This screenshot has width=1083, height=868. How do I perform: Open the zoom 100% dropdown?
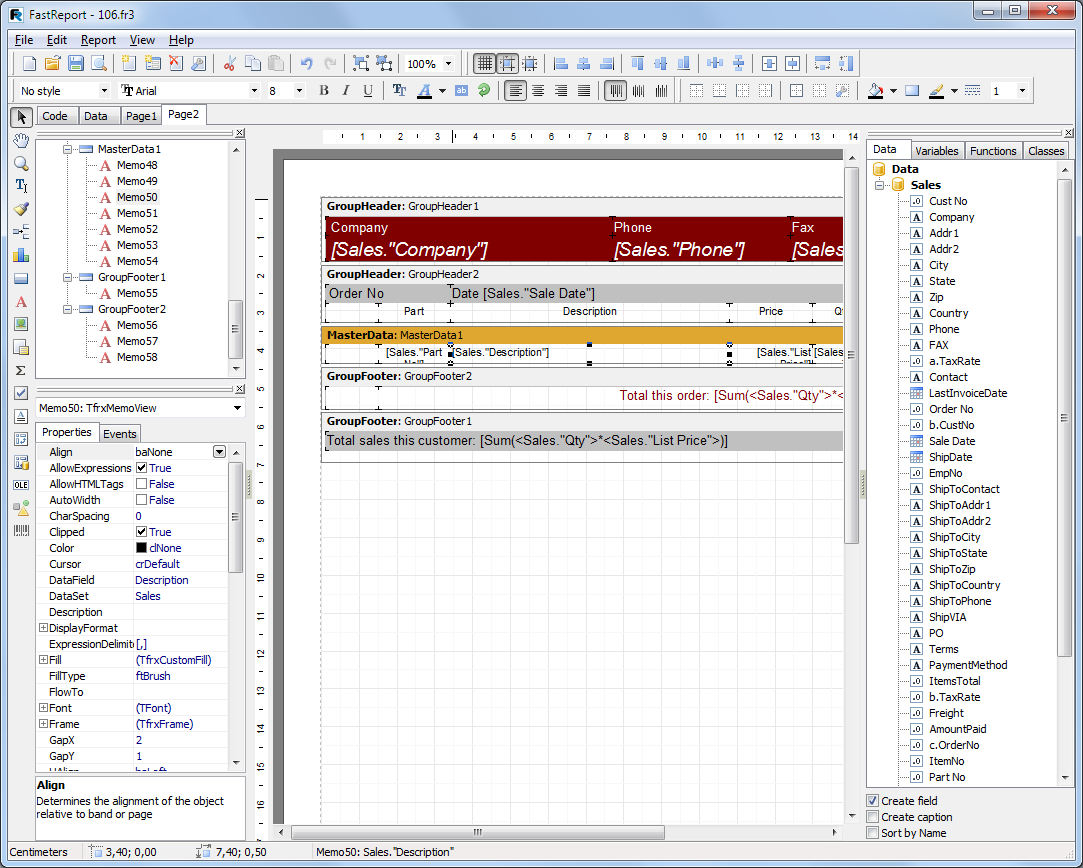[448, 64]
